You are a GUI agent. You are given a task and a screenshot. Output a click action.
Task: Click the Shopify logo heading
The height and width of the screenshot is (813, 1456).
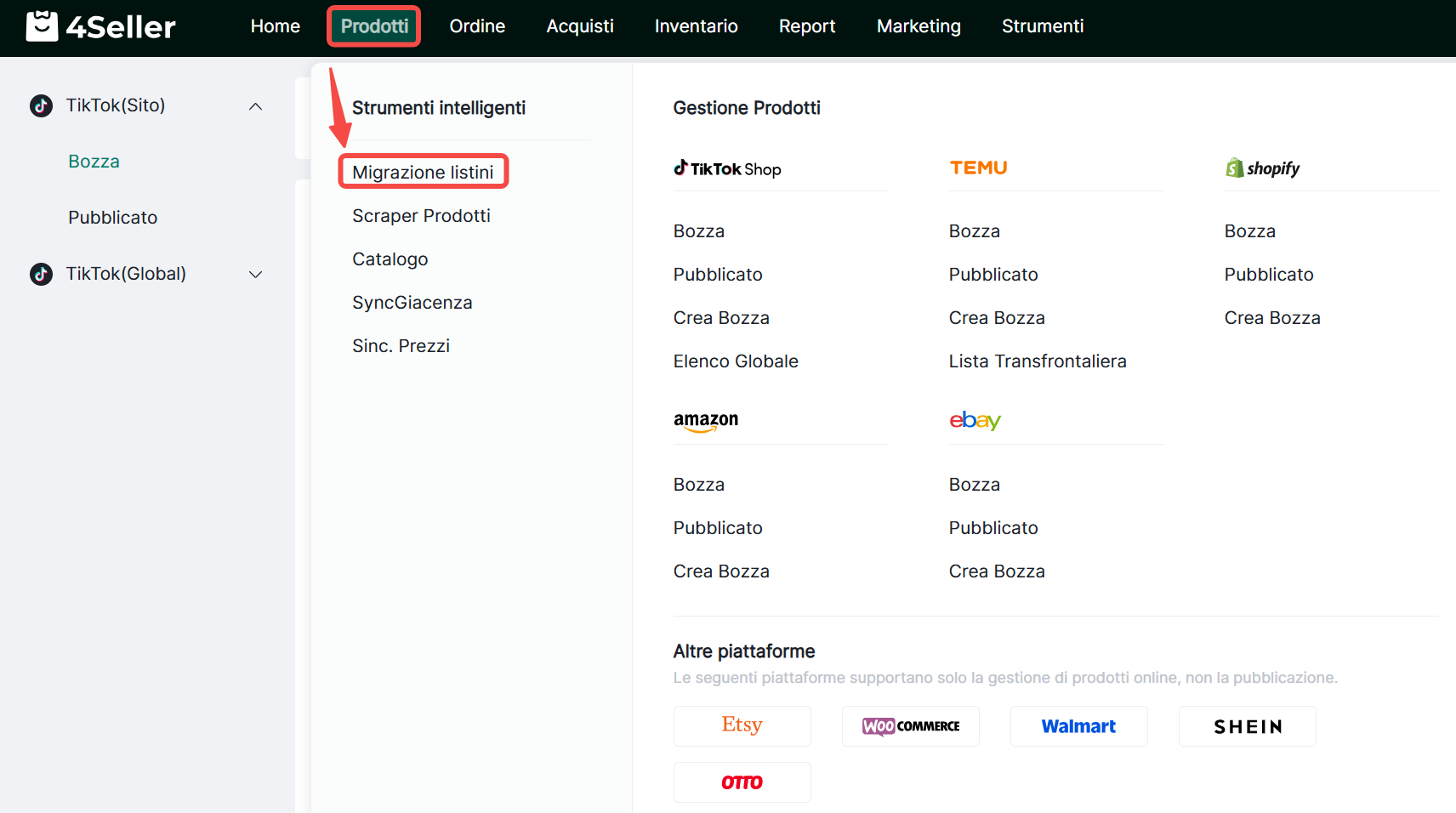1263,168
